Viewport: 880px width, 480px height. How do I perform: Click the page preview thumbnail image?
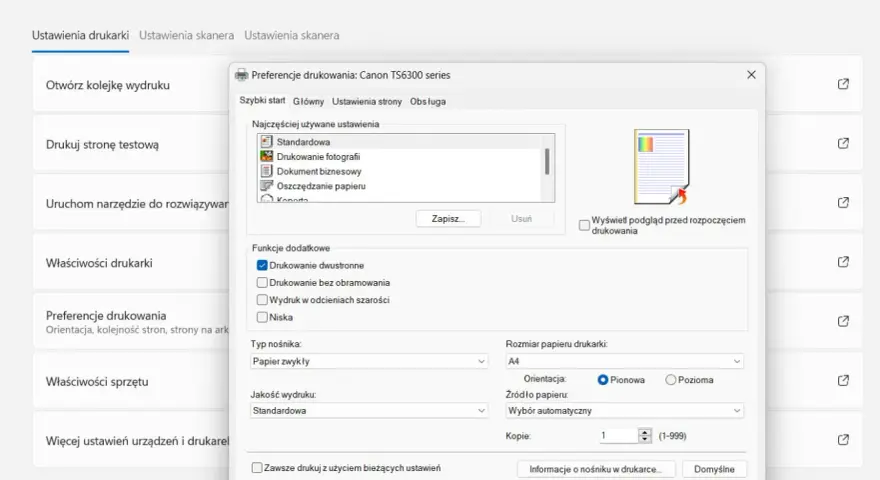(662, 167)
